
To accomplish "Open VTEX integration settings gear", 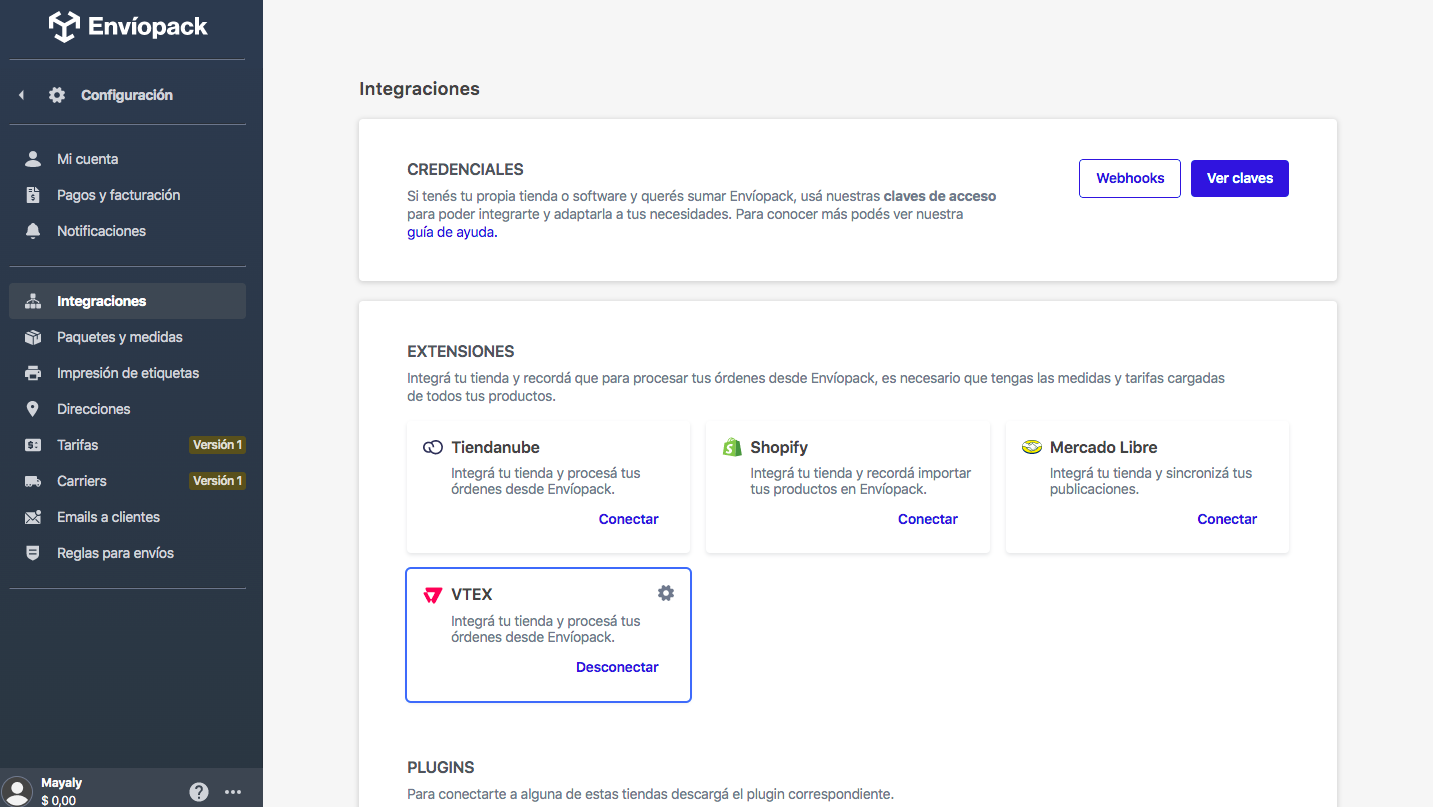I will [666, 593].
